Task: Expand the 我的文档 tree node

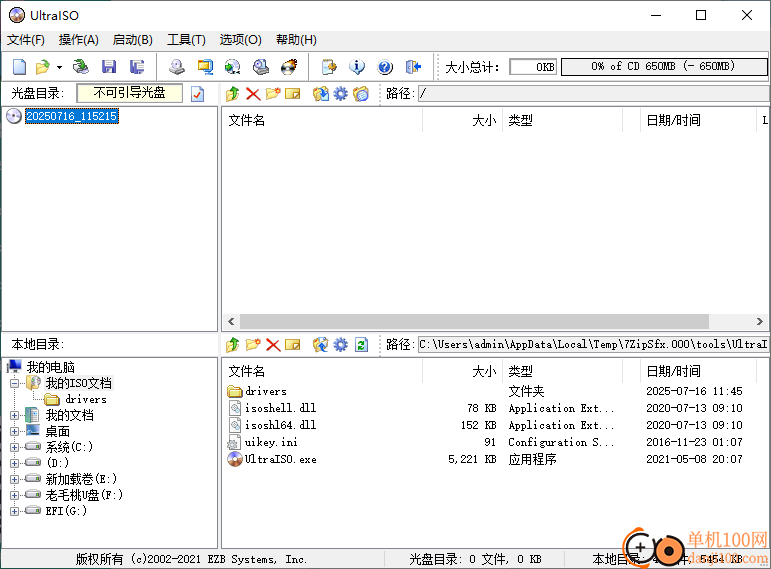Action: 15,416
